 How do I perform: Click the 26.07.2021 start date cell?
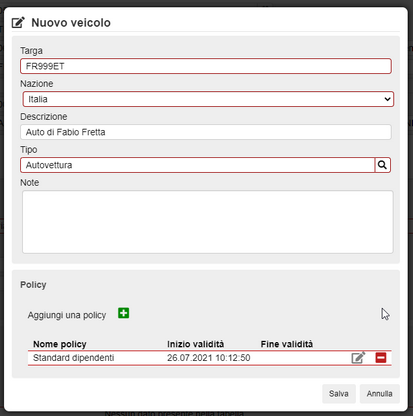209,358
